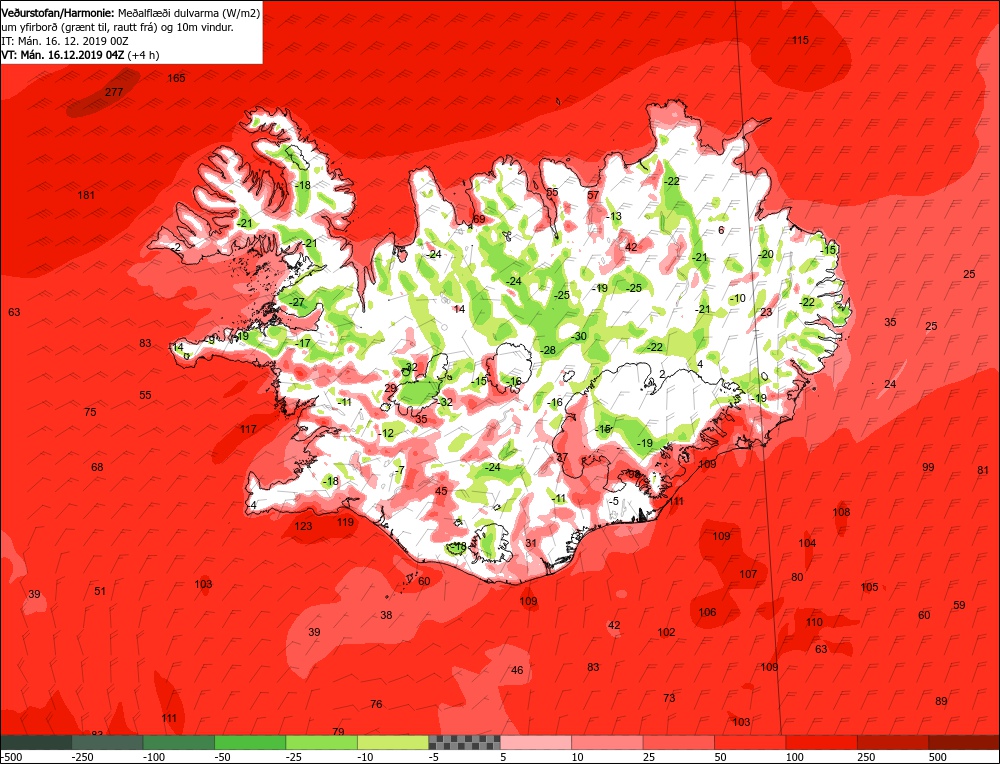Click the value 31 near the south coast

click(531, 543)
